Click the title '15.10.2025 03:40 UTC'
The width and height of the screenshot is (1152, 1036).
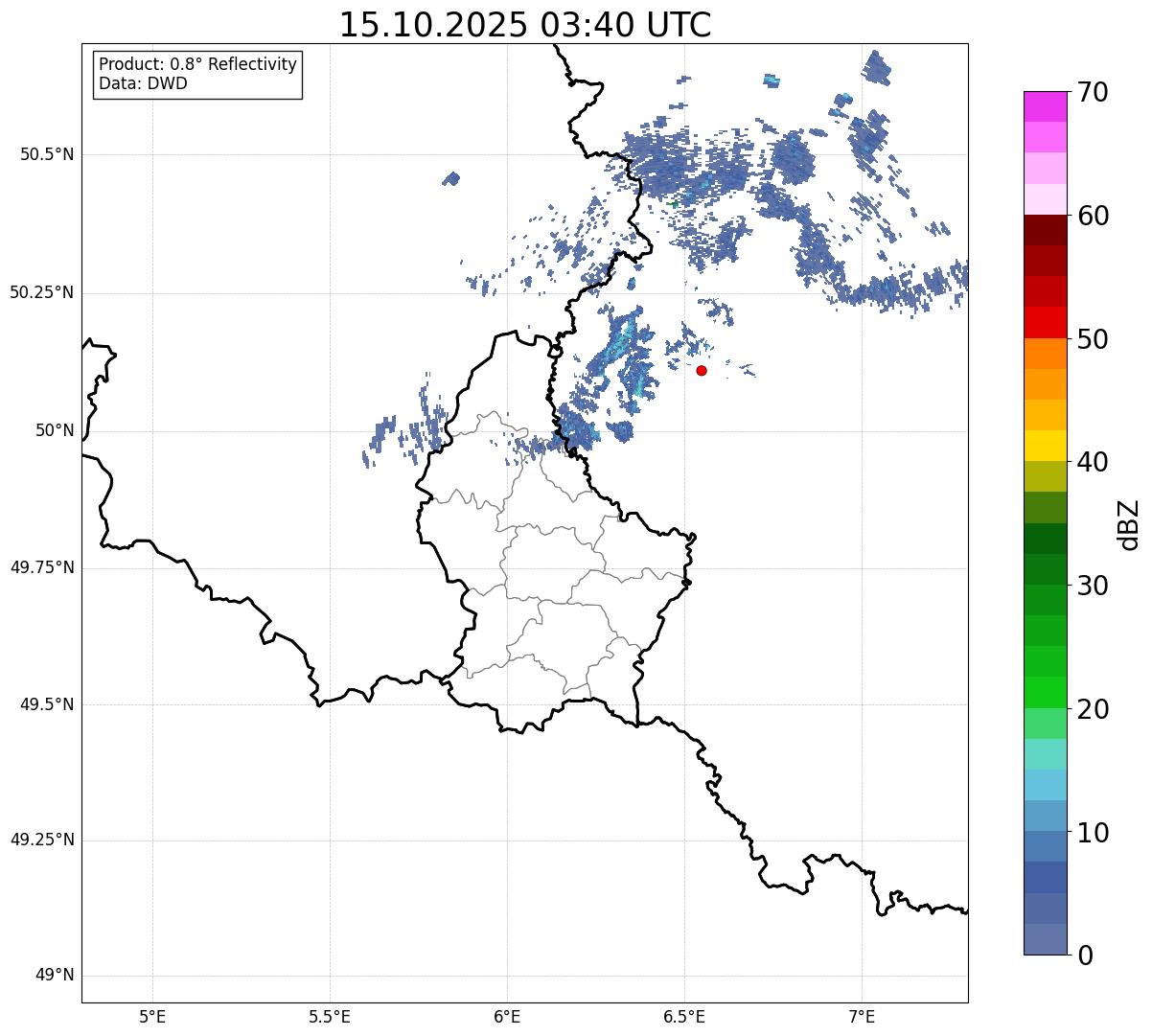point(525,25)
